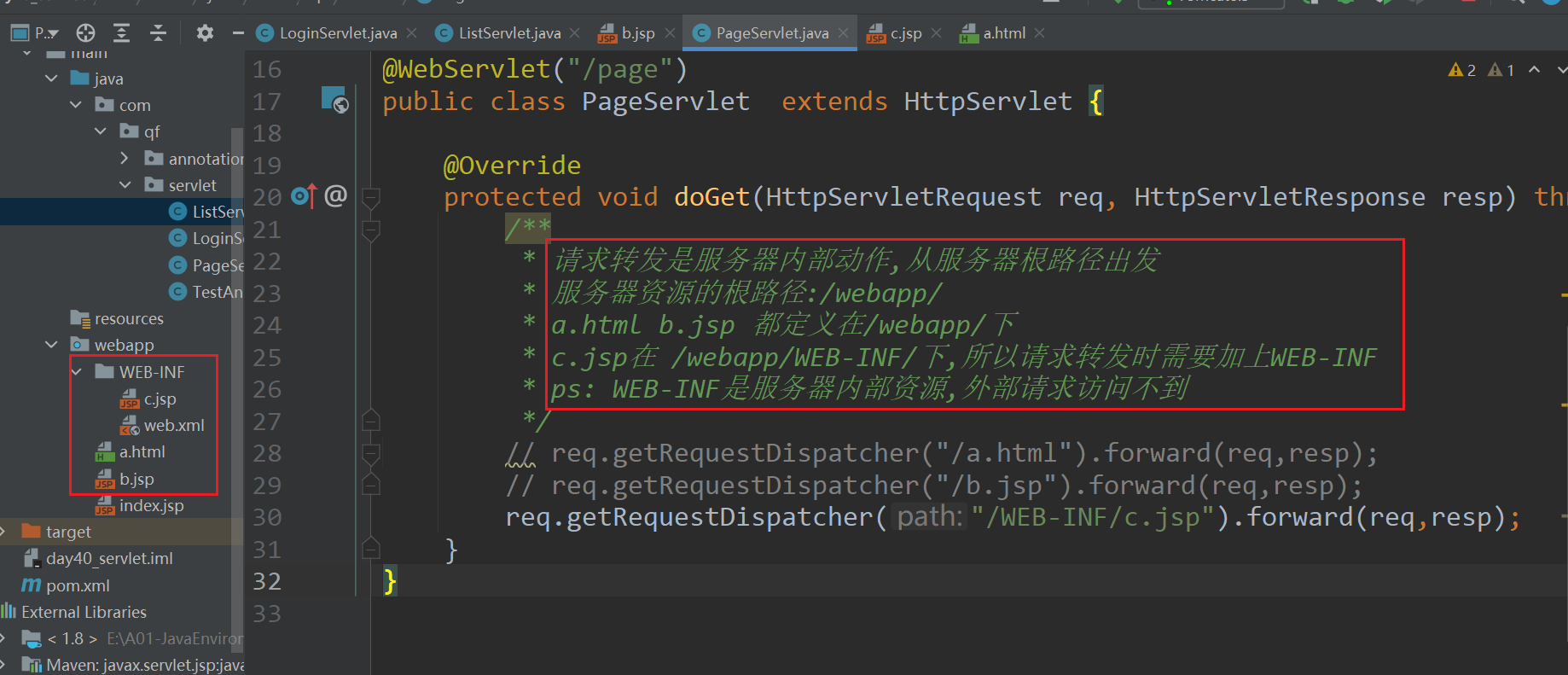
Task: Select TestAn class in project tree
Action: (207, 292)
